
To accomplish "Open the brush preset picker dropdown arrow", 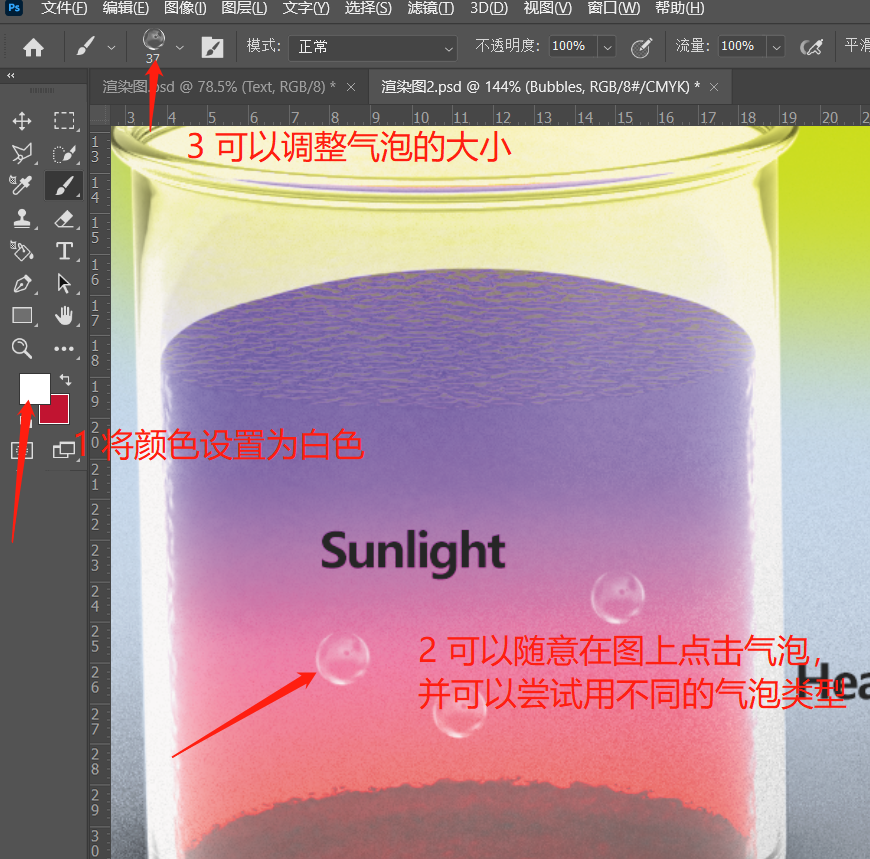I will click(x=179, y=48).
